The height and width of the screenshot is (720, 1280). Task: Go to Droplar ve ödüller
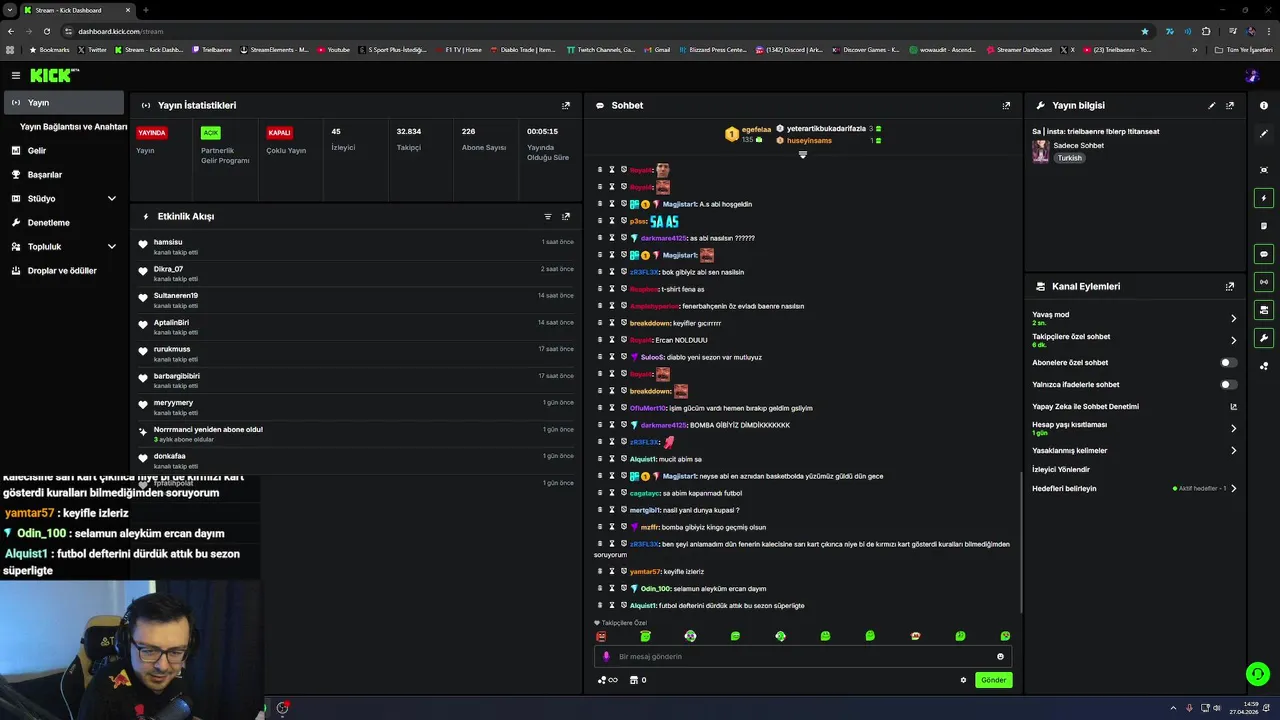(62, 271)
